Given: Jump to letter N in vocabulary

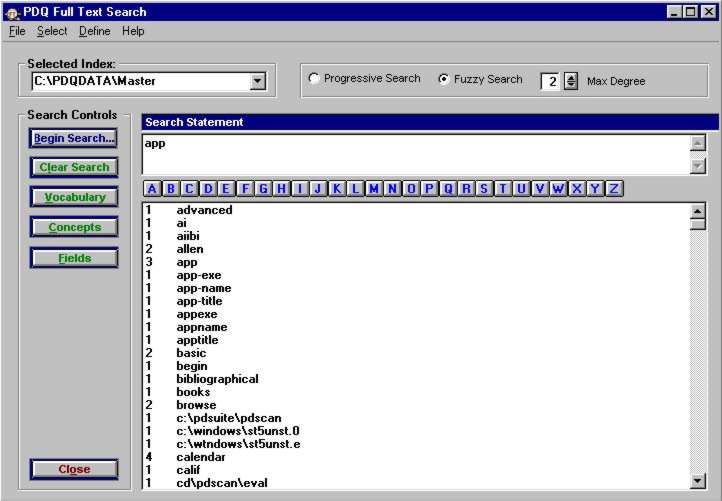Looking at the screenshot, I should (x=392, y=188).
